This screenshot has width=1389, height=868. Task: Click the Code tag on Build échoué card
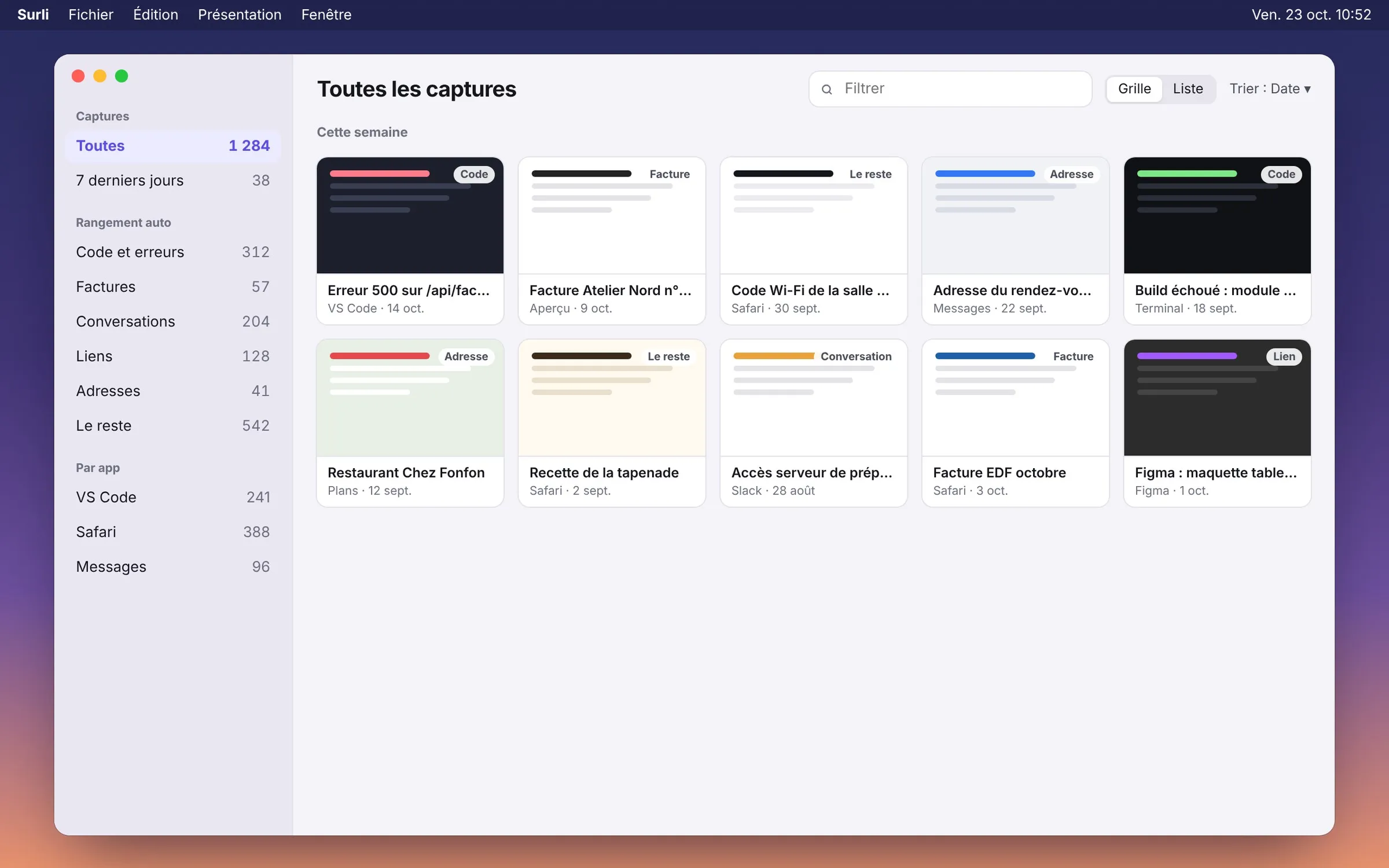point(1281,174)
